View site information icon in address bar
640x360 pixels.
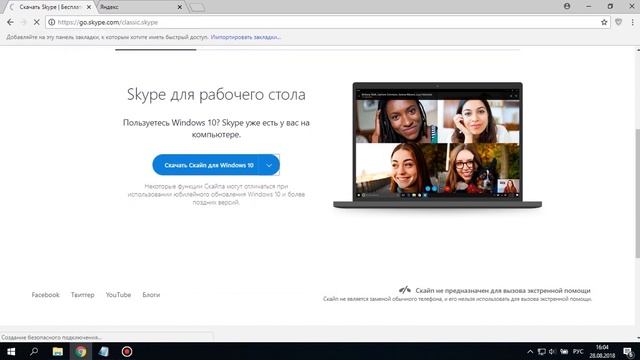(51, 22)
